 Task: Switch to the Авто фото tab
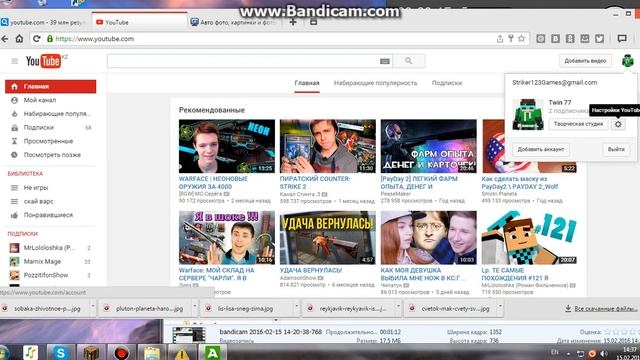pyautogui.click(x=235, y=22)
